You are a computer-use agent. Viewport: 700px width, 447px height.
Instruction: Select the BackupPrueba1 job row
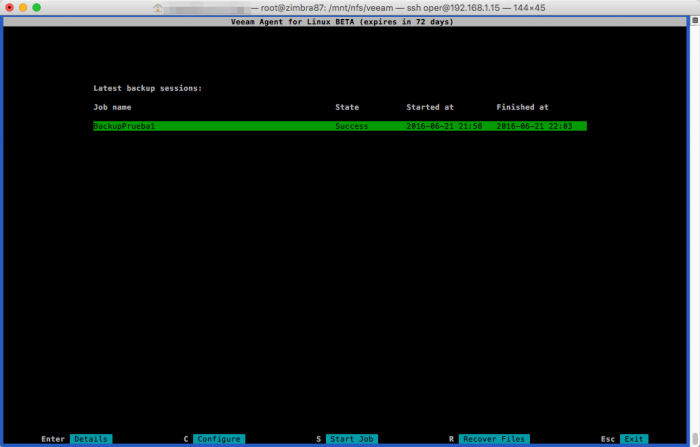340,126
